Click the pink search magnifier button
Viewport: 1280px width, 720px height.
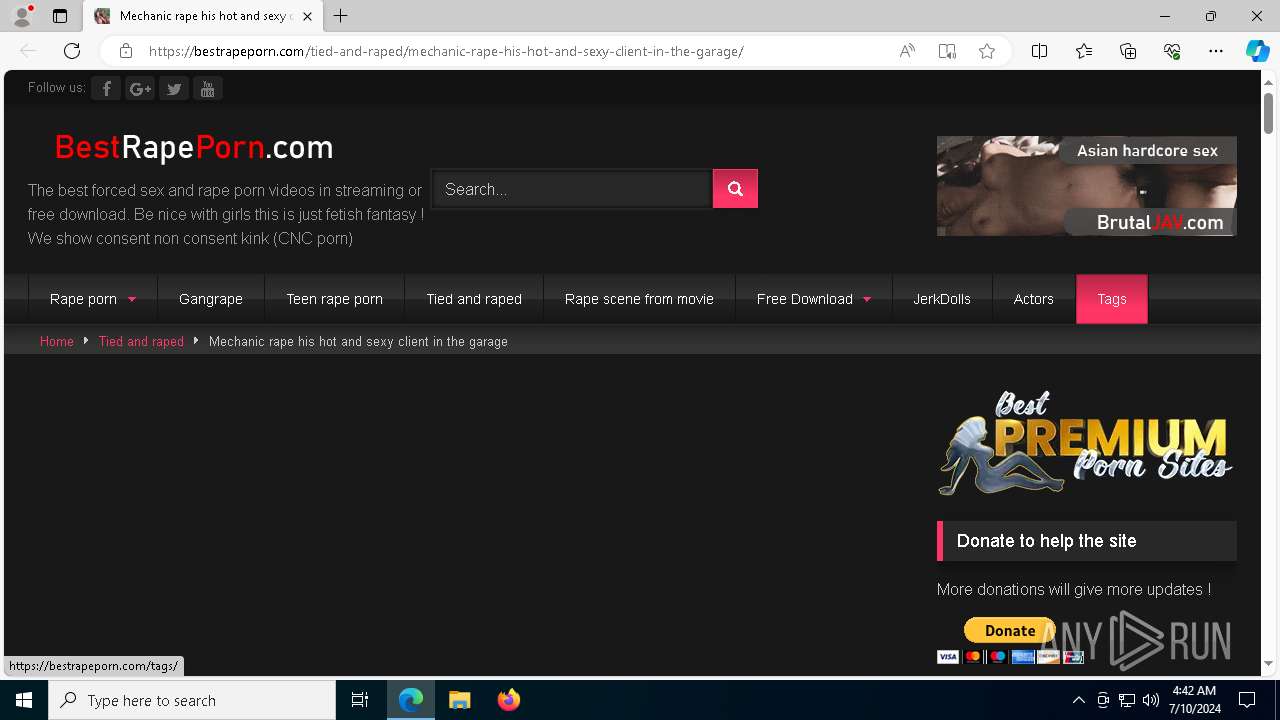[735, 188]
